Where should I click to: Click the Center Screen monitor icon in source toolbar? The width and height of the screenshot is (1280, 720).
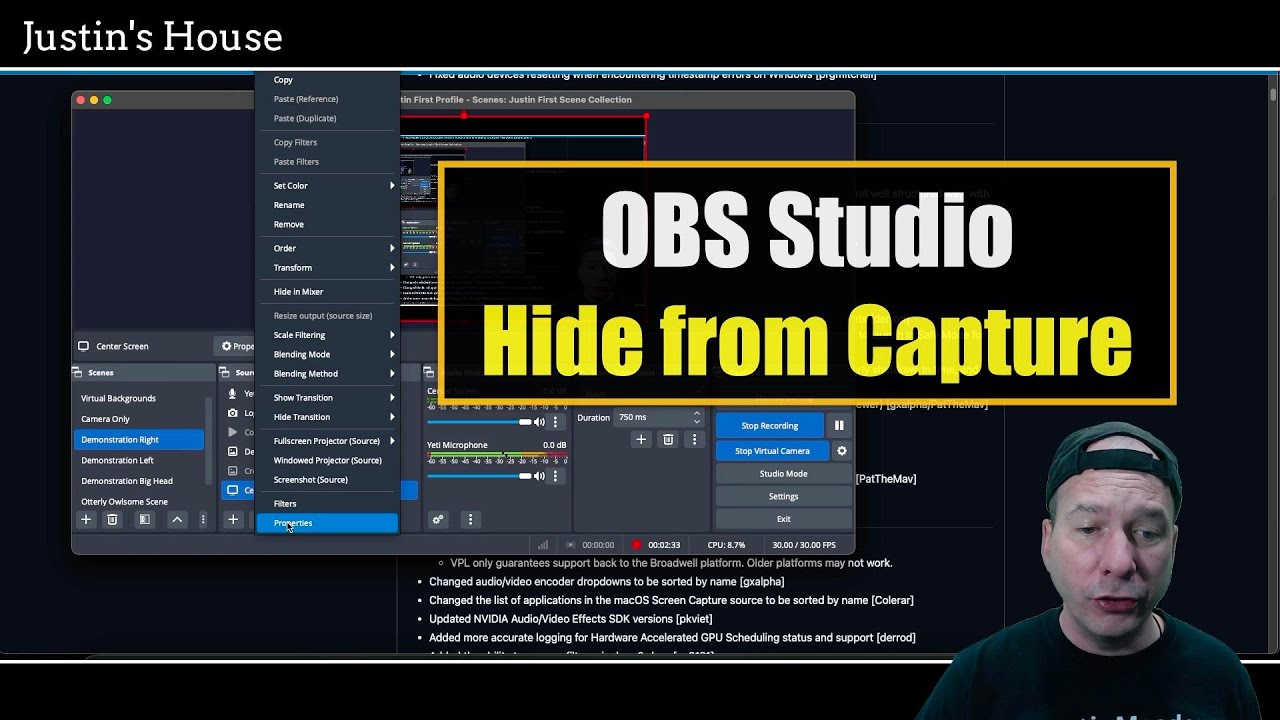click(83, 346)
